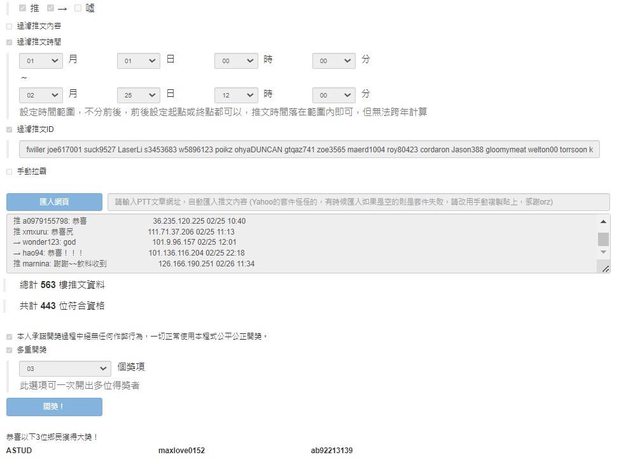Toggle the 噓 boo-type checkbox
The image size is (640, 464).
[76, 8]
